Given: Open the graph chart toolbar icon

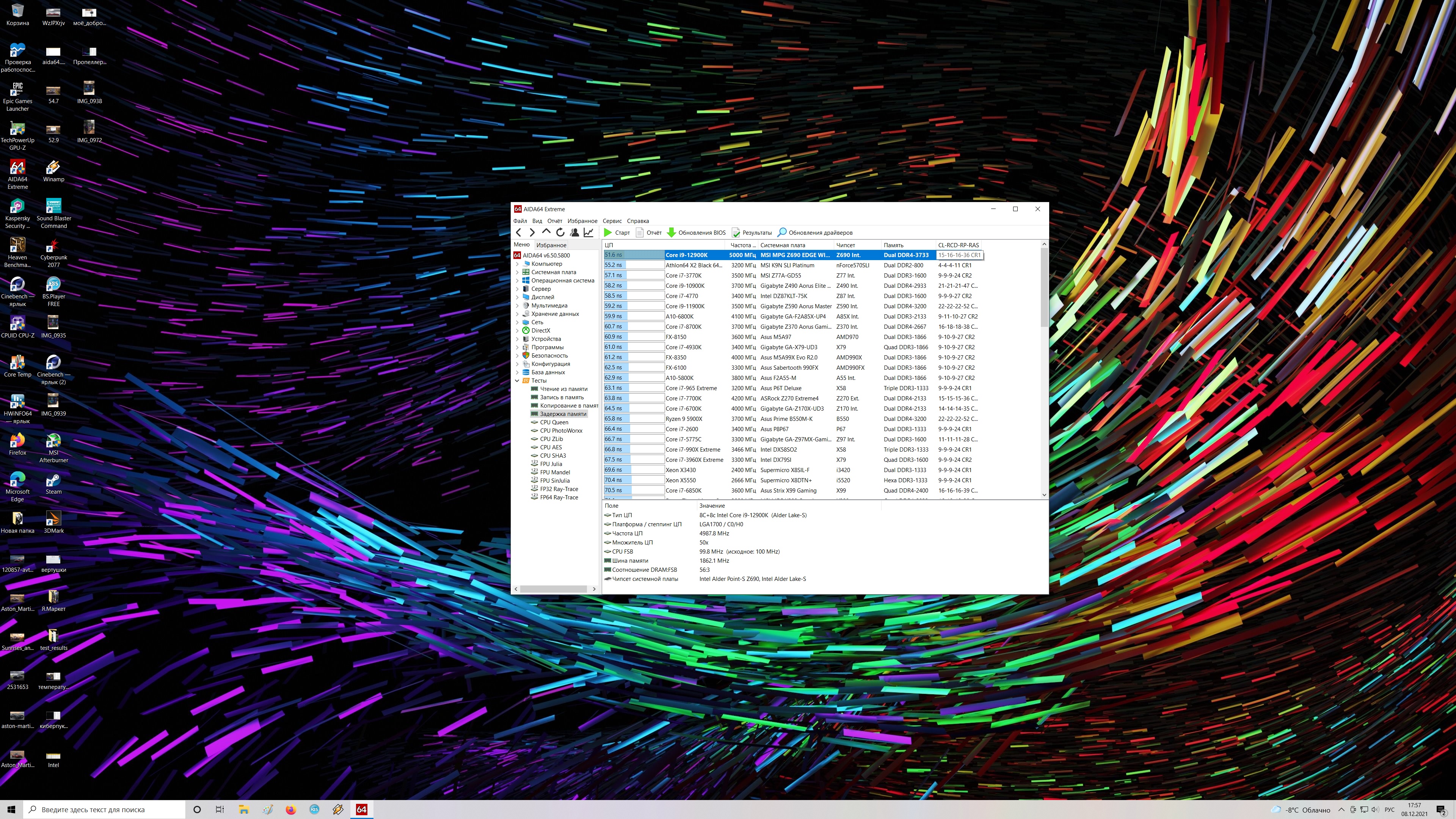Looking at the screenshot, I should (x=588, y=232).
